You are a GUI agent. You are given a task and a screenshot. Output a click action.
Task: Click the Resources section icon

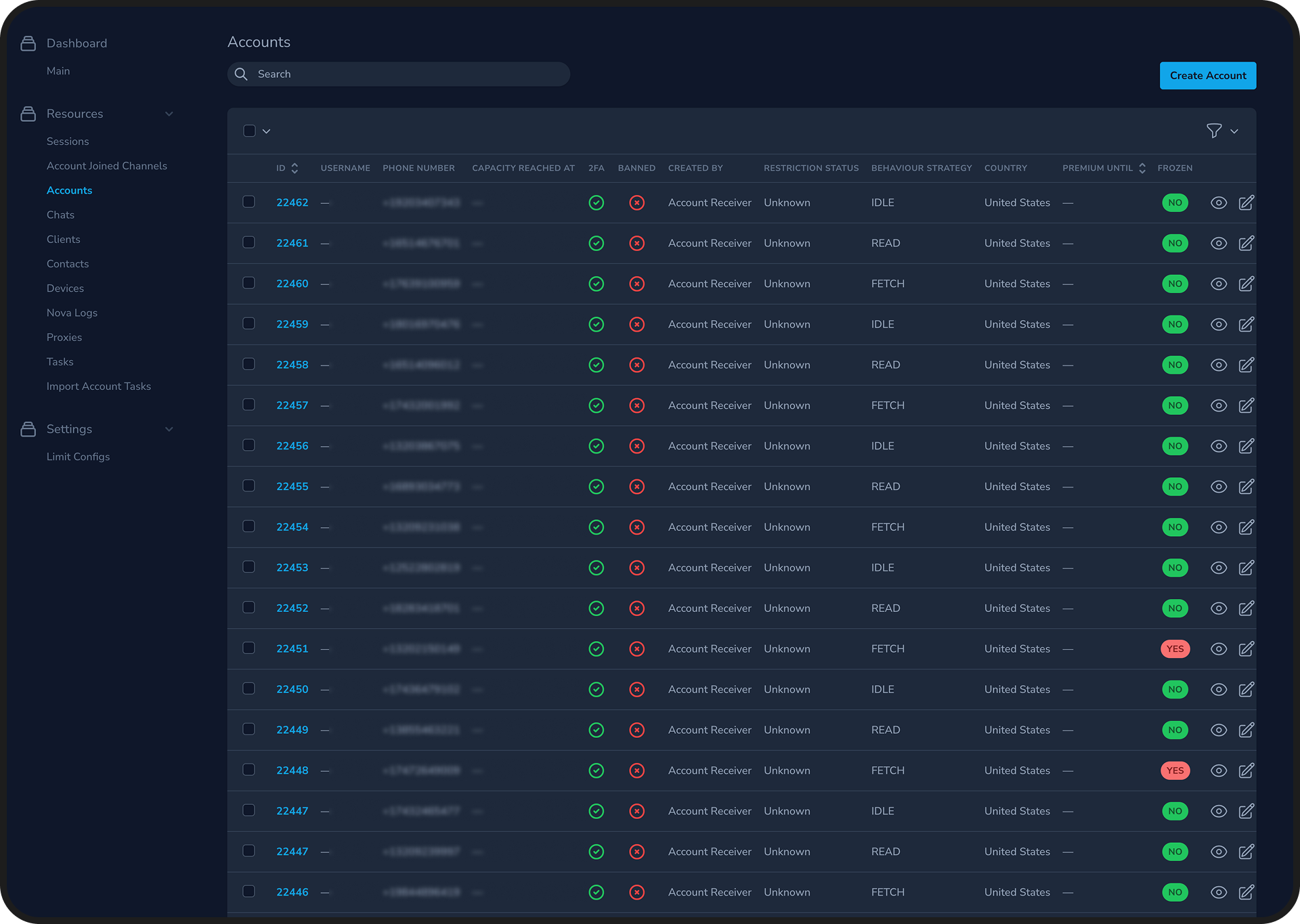(x=28, y=114)
